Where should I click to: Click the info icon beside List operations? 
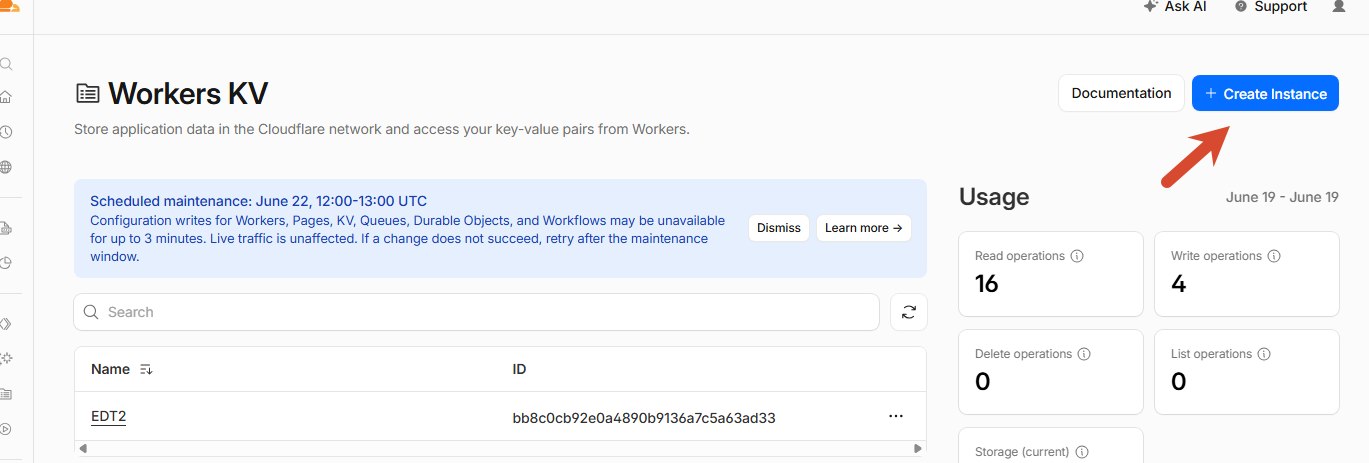click(x=1263, y=354)
